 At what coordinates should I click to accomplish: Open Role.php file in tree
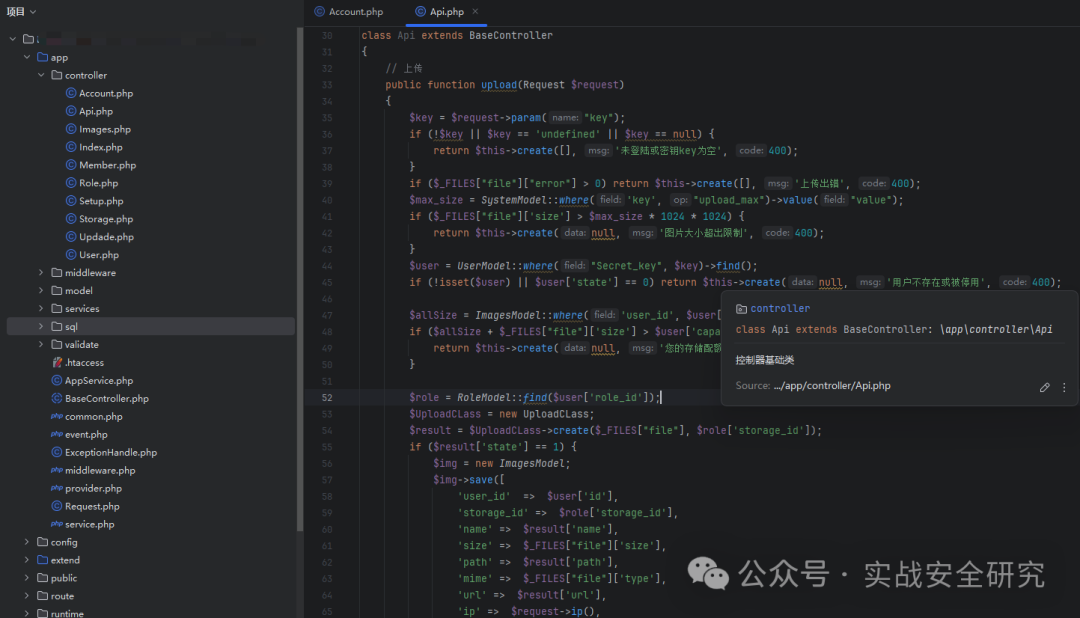click(x=98, y=183)
